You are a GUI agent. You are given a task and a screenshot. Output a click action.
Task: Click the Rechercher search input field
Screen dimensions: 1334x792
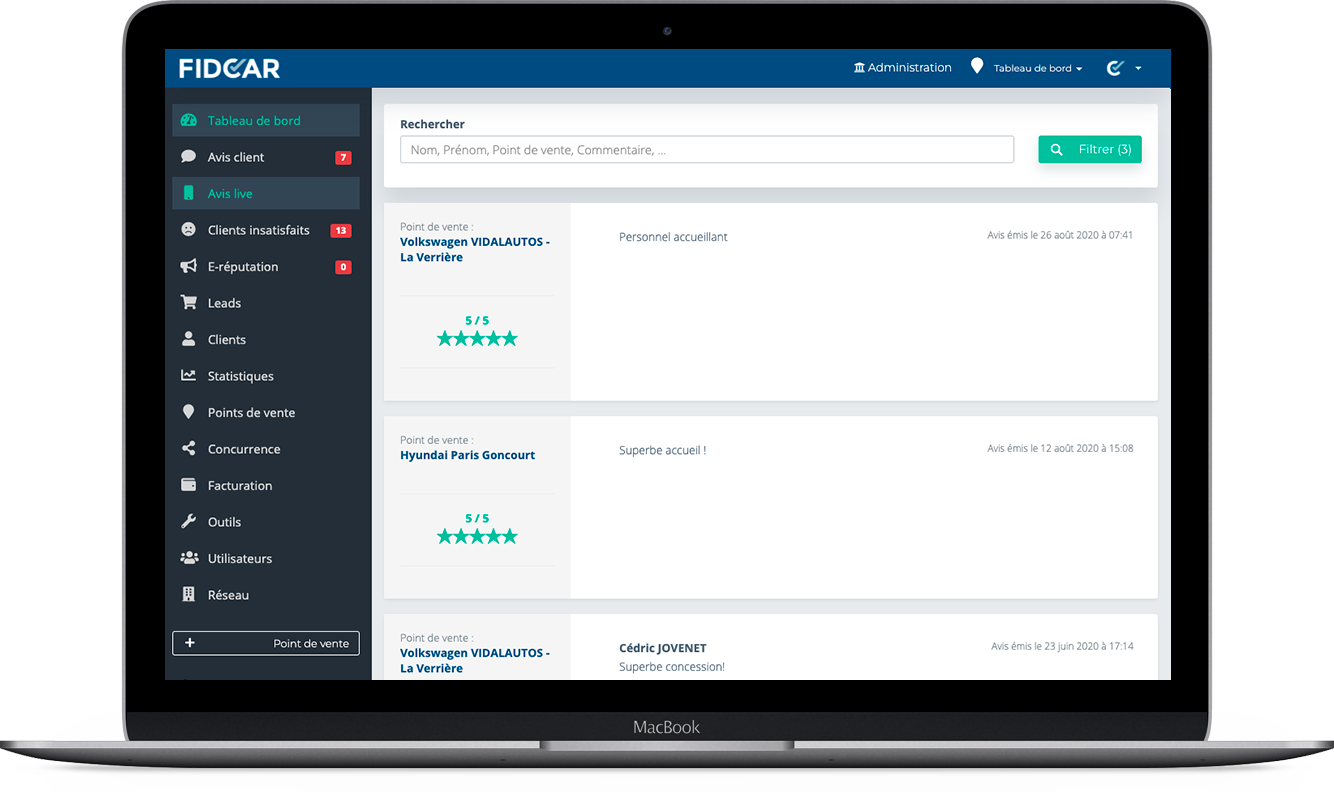pyautogui.click(x=706, y=150)
